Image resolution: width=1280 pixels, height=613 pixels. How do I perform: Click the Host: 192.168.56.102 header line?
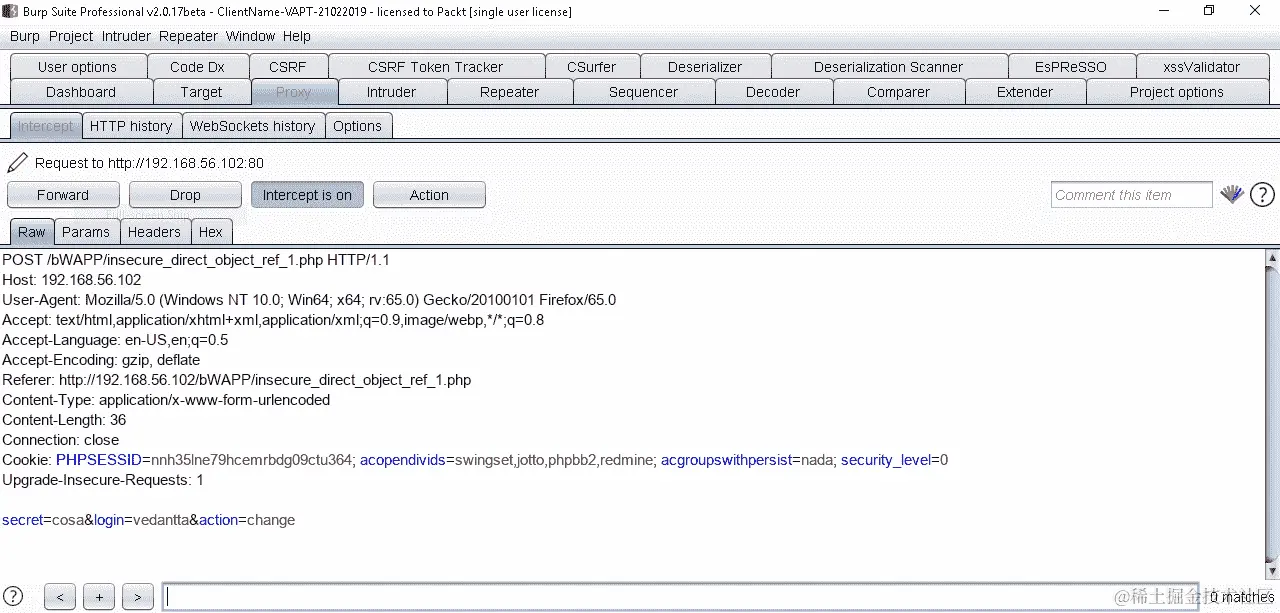(x=72, y=280)
